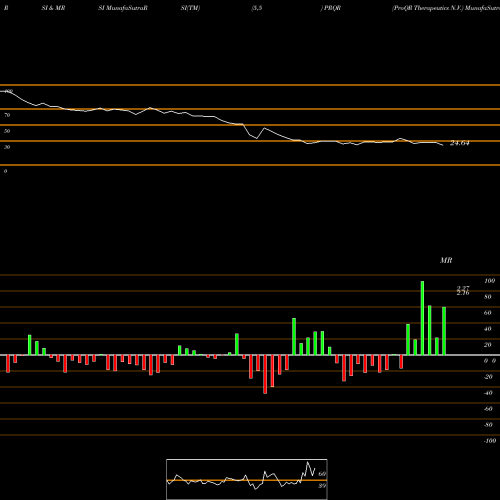This screenshot has height=500, width=500.
Task: Click the 60 label in mini chart
Action: click(x=322, y=474)
